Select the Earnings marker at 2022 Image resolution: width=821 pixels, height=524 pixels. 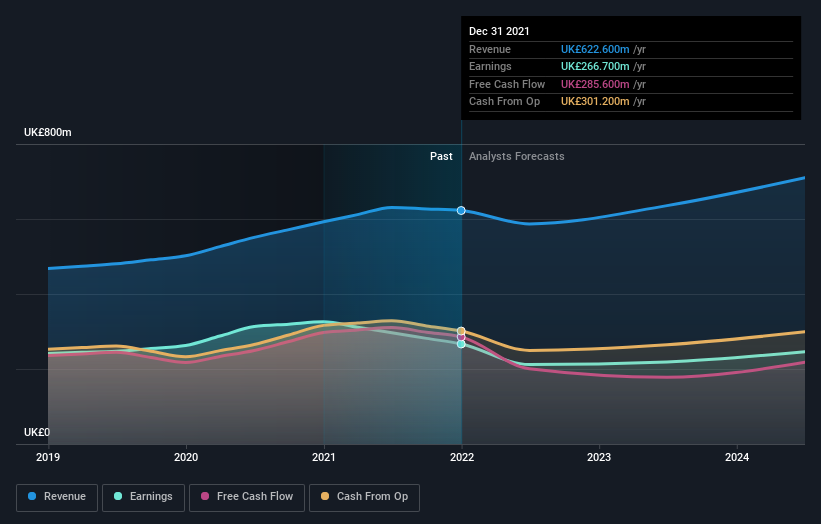pos(461,344)
